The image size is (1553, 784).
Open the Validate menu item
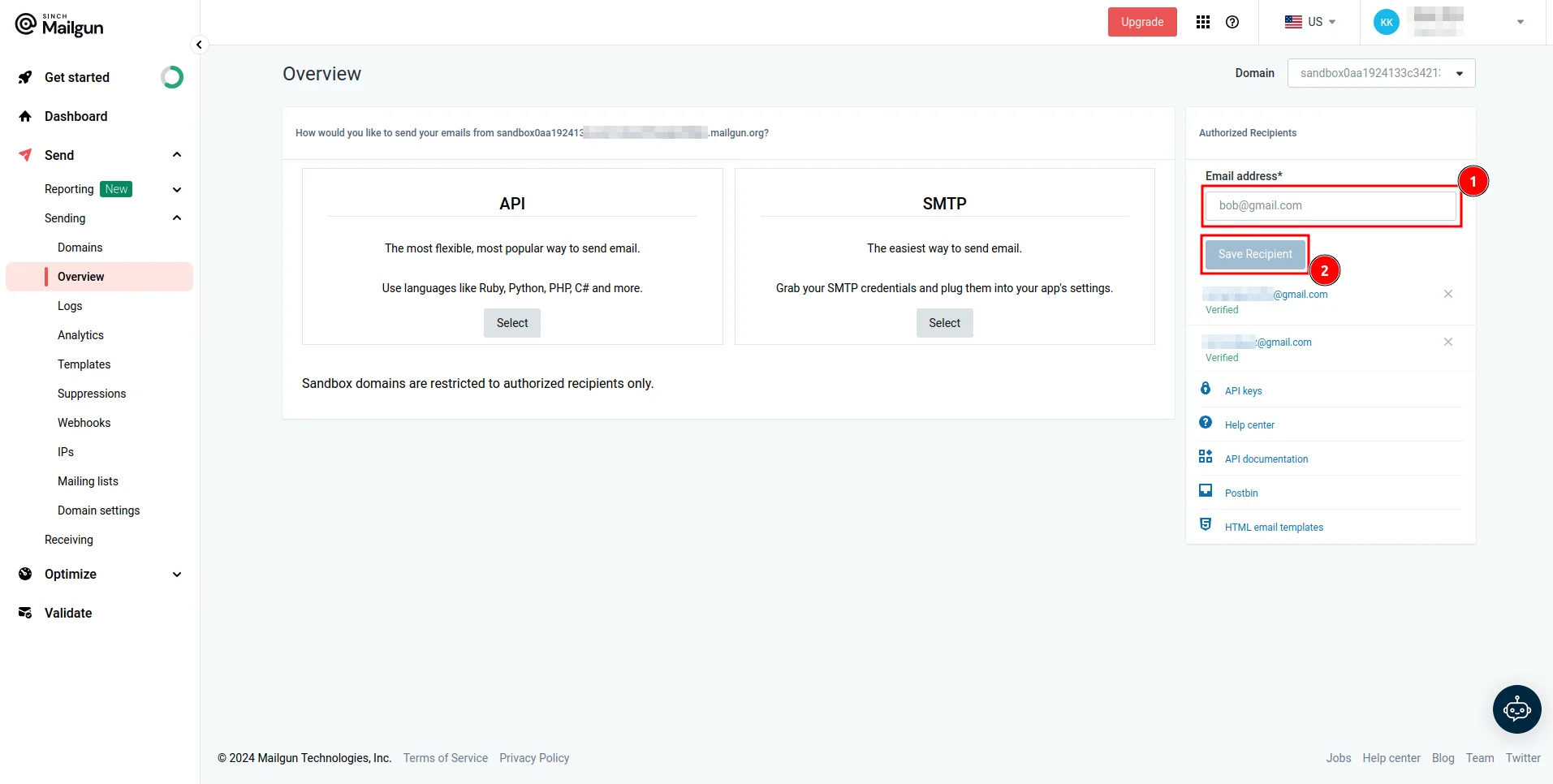[x=68, y=613]
